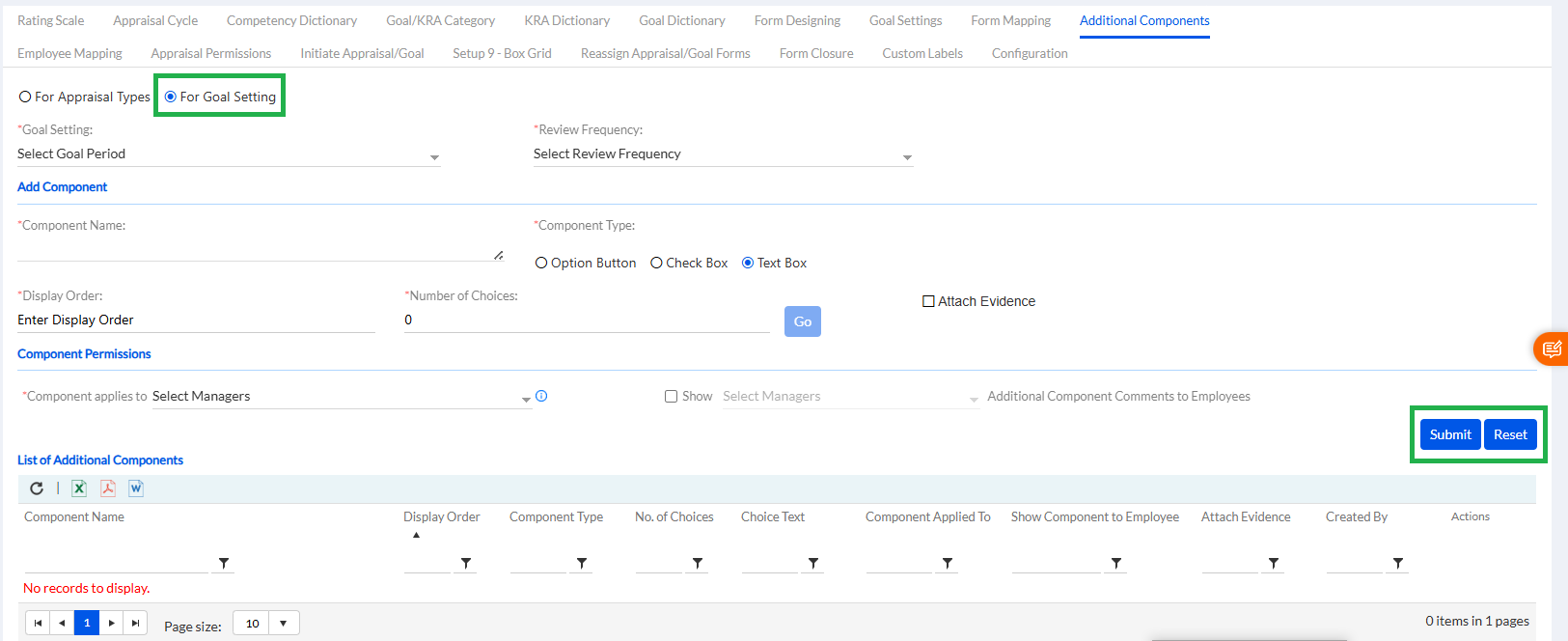1568x641 pixels.
Task: Enable the Attach Evidence checkbox
Action: 928,301
